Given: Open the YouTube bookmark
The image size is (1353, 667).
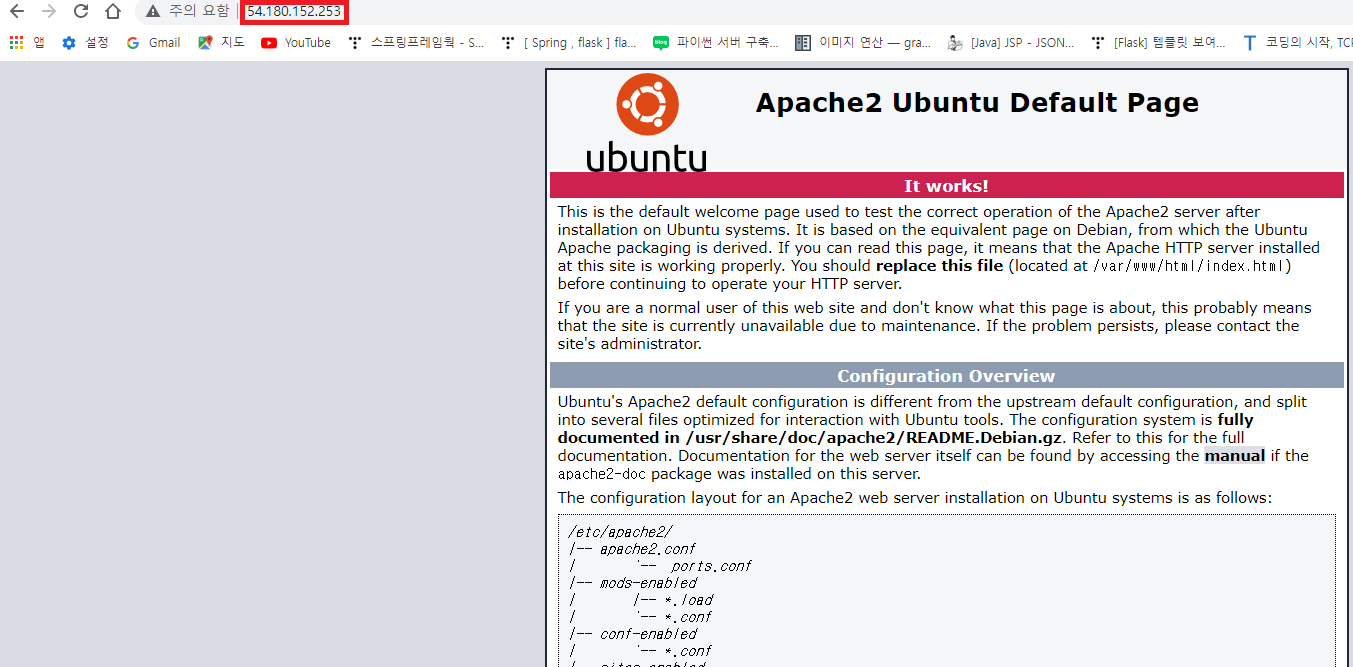Looking at the screenshot, I should pyautogui.click(x=296, y=43).
